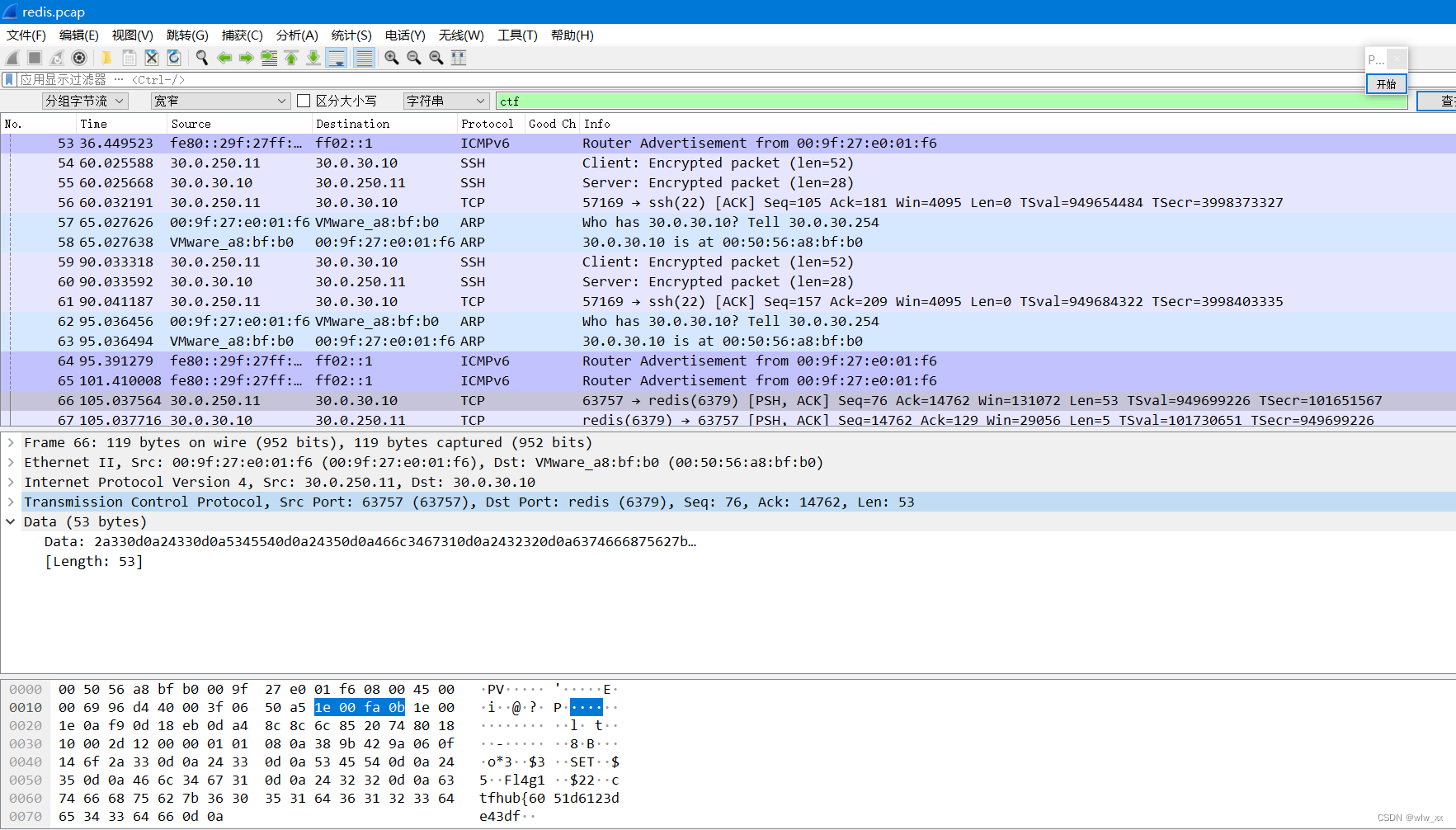Viewport: 1456px width, 830px height.
Task: Open the 文件(F) menu
Action: (26, 35)
